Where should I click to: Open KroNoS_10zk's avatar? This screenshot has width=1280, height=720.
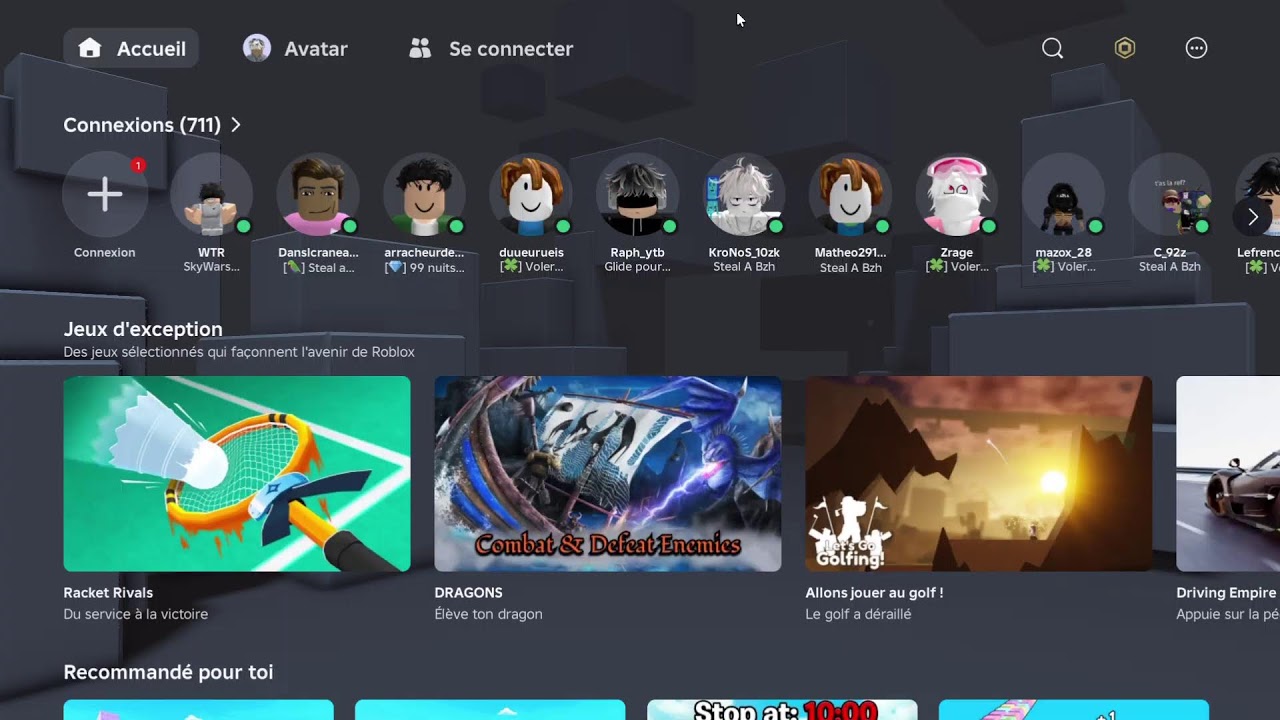744,194
